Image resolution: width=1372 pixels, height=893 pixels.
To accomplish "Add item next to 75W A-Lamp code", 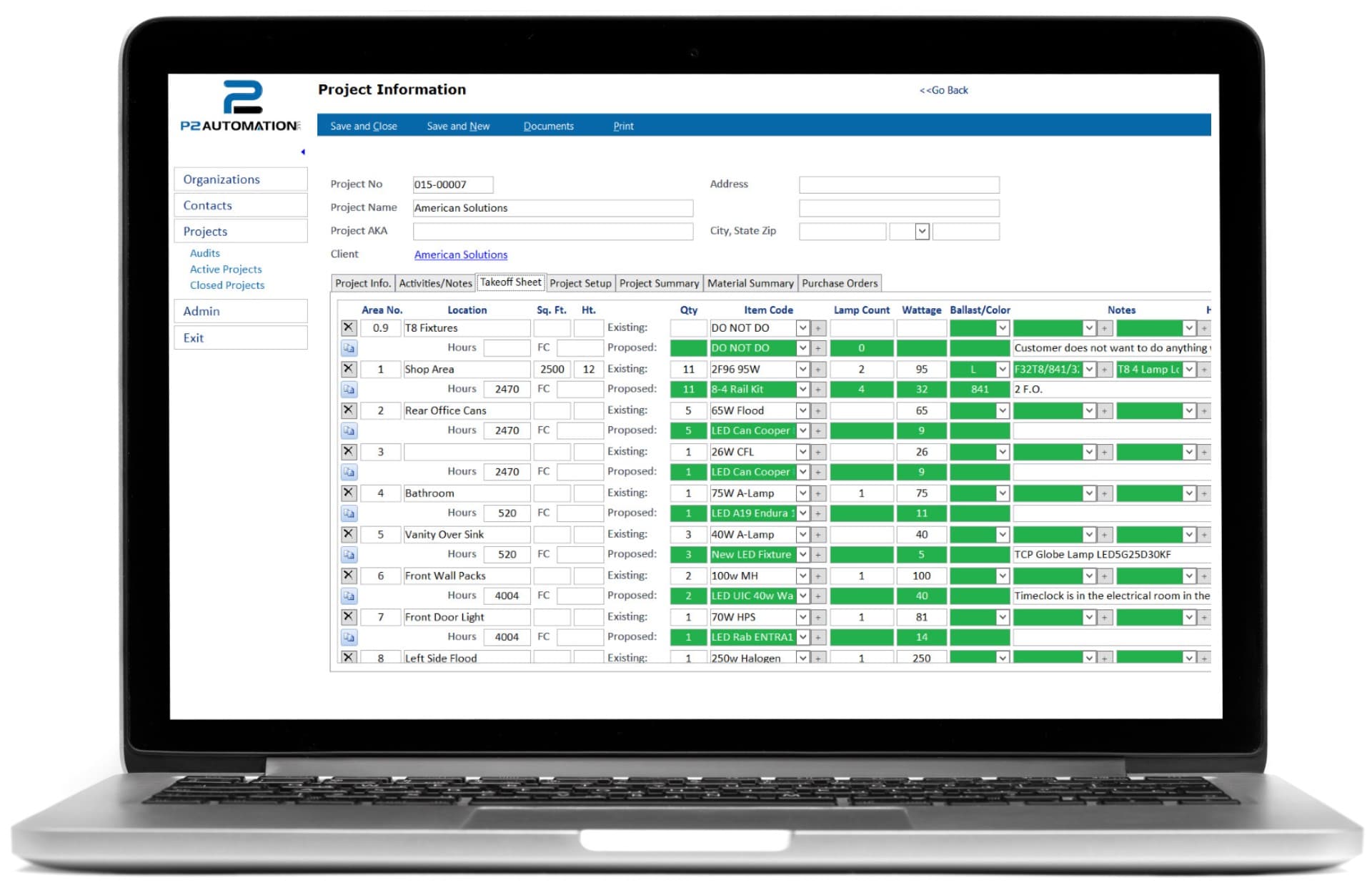I will 819,493.
